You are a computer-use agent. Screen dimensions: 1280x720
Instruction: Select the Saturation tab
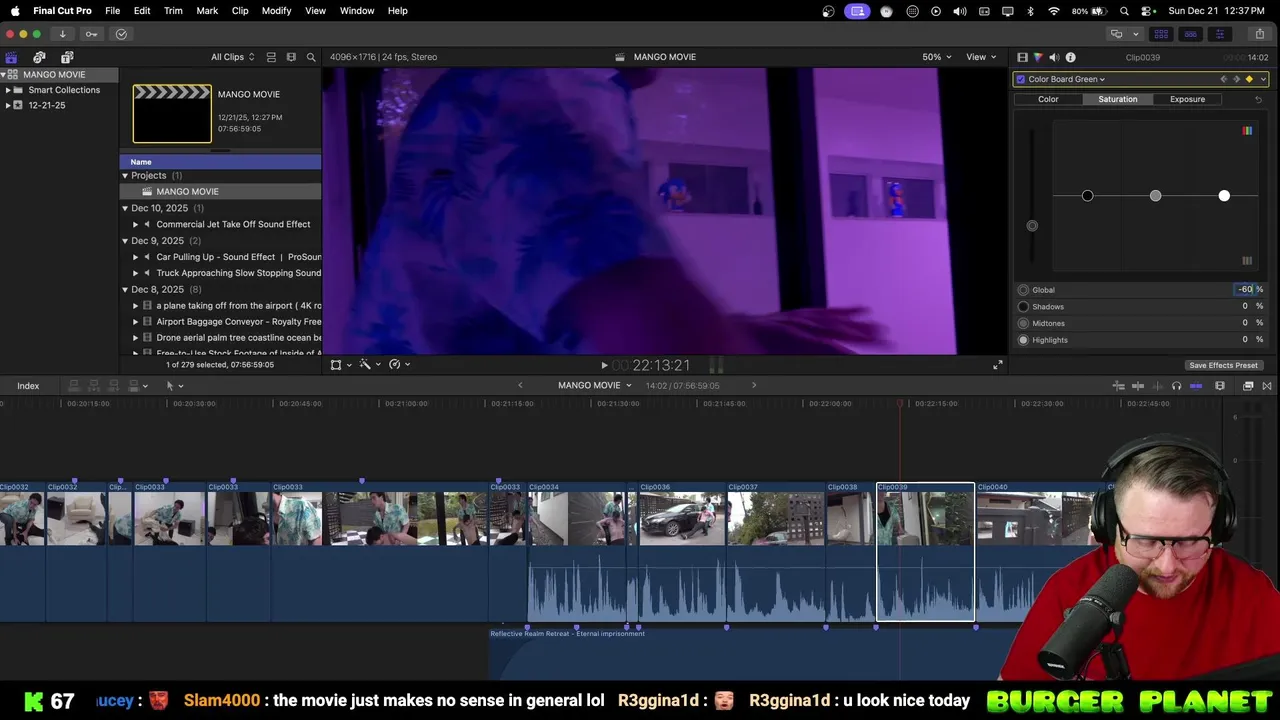[1117, 99]
